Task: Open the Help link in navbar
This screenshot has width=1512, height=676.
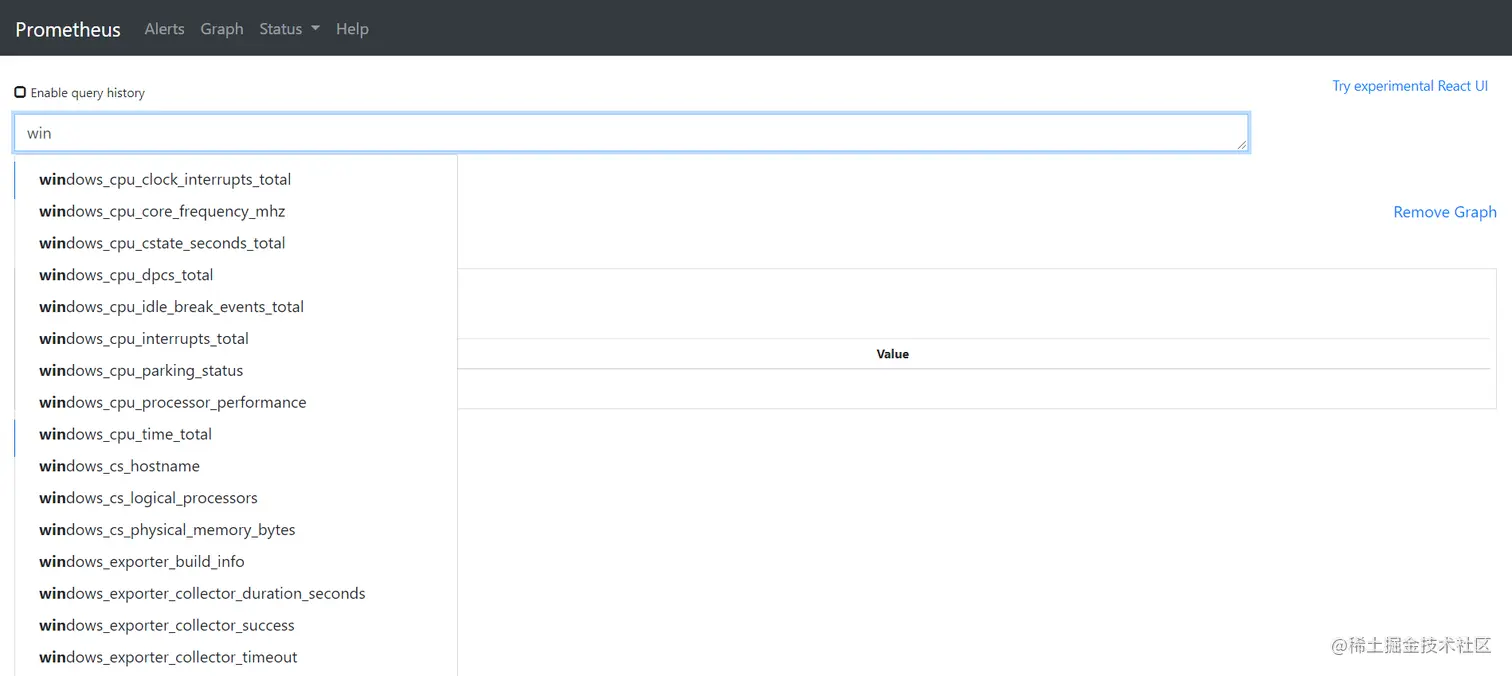Action: (x=352, y=29)
